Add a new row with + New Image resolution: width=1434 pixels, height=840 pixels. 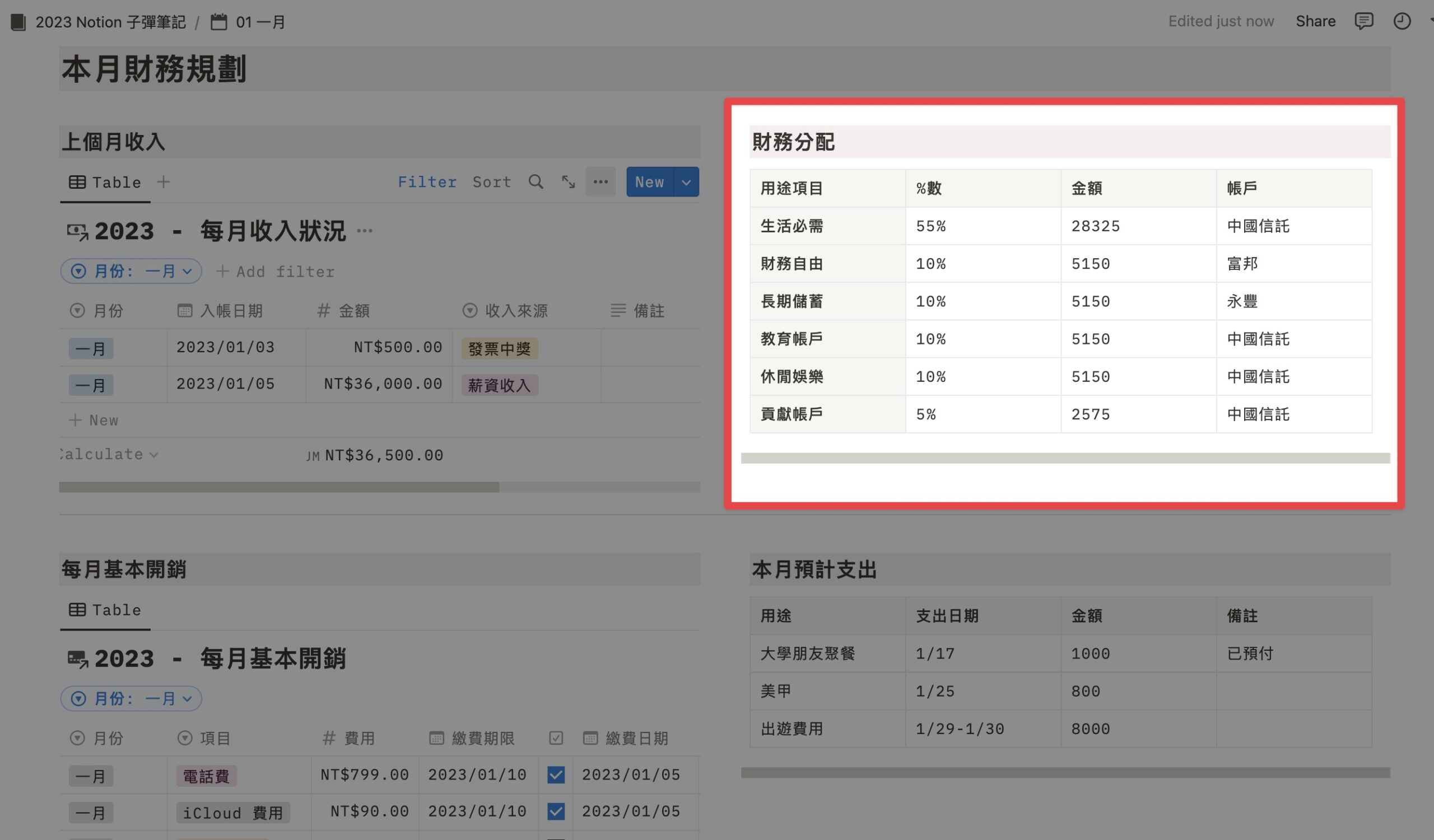[94, 421]
